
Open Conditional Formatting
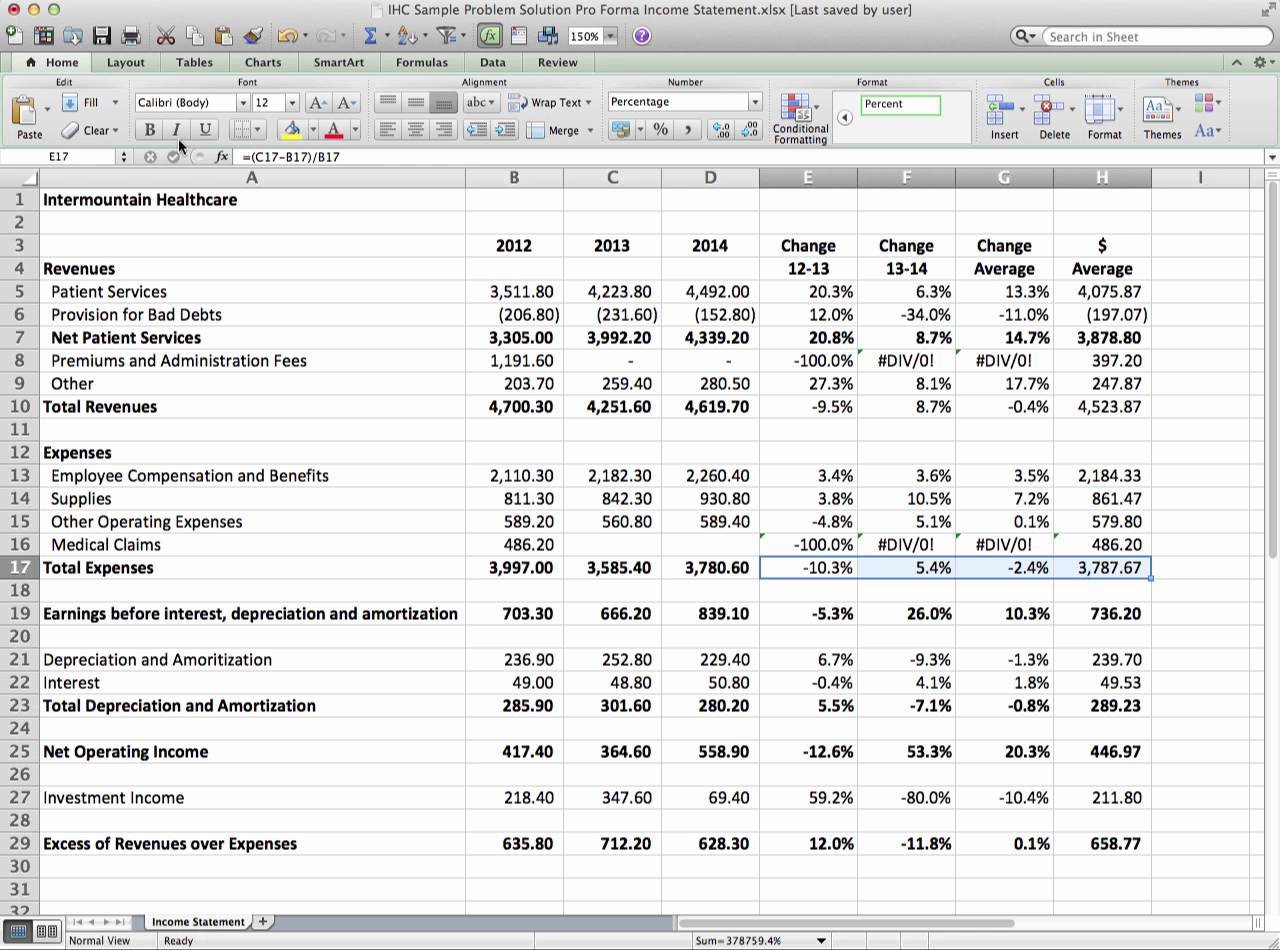pos(799,117)
